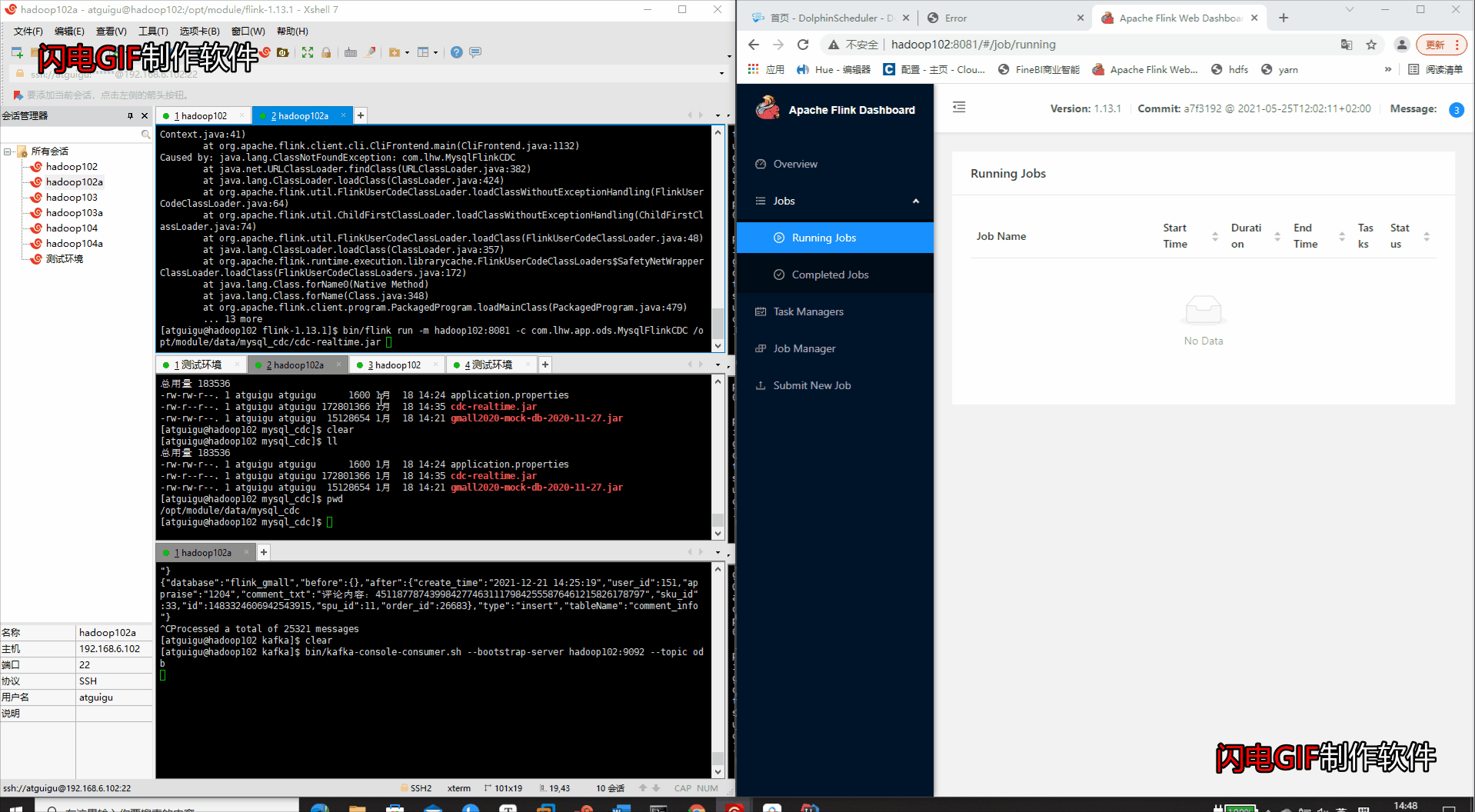Click Chrome 更新 button
This screenshot has width=1475, height=812.
coord(1442,45)
